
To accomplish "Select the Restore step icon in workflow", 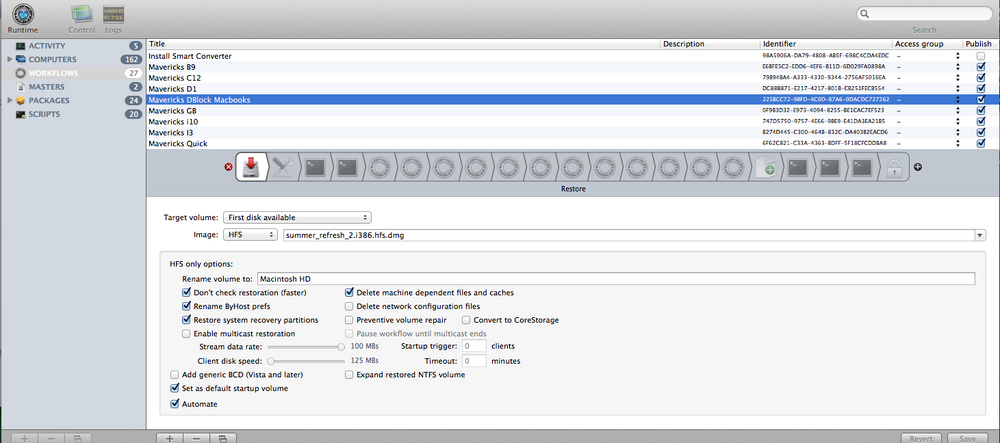I will point(251,167).
